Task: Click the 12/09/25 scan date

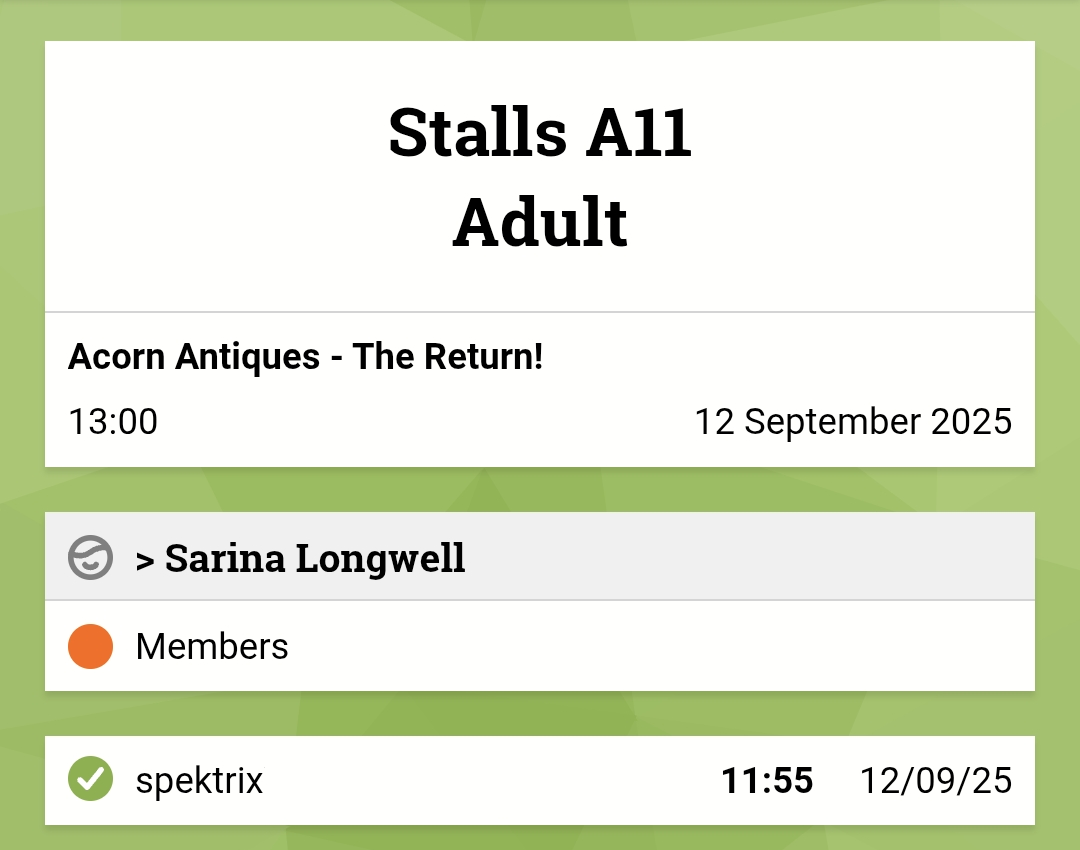Action: point(935,781)
